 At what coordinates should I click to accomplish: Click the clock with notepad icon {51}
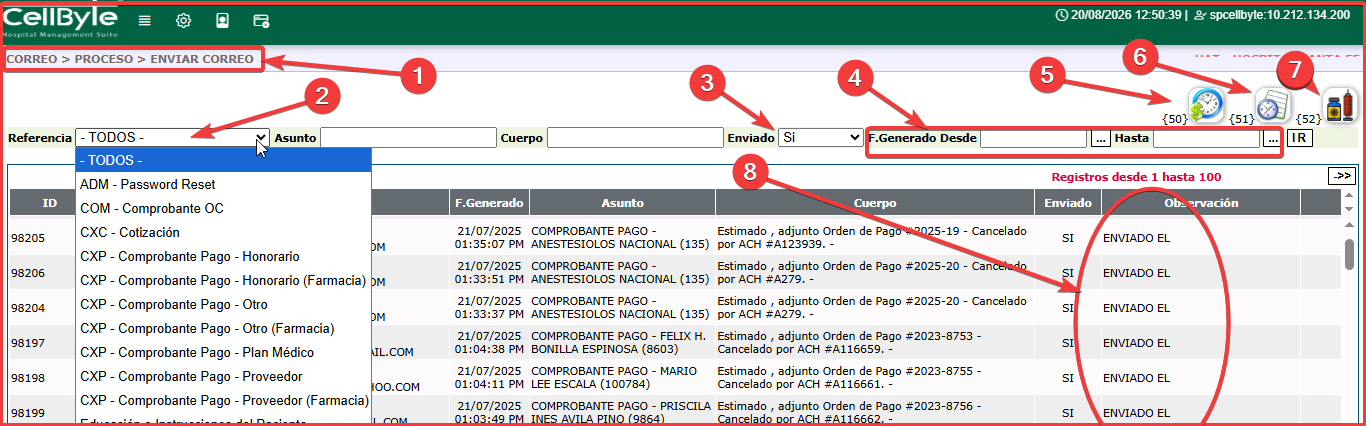(1273, 104)
